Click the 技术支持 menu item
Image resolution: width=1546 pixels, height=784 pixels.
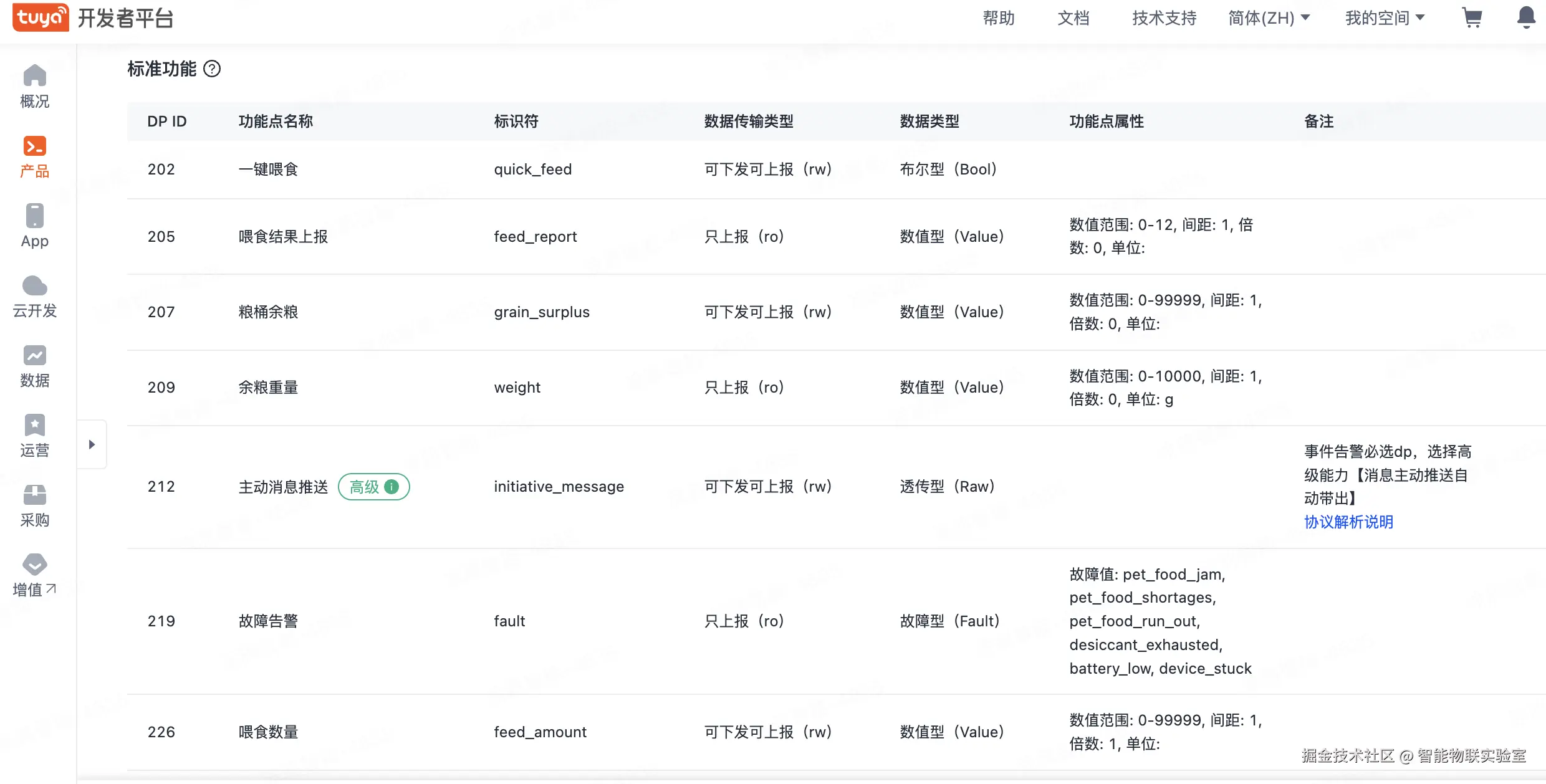click(1164, 18)
